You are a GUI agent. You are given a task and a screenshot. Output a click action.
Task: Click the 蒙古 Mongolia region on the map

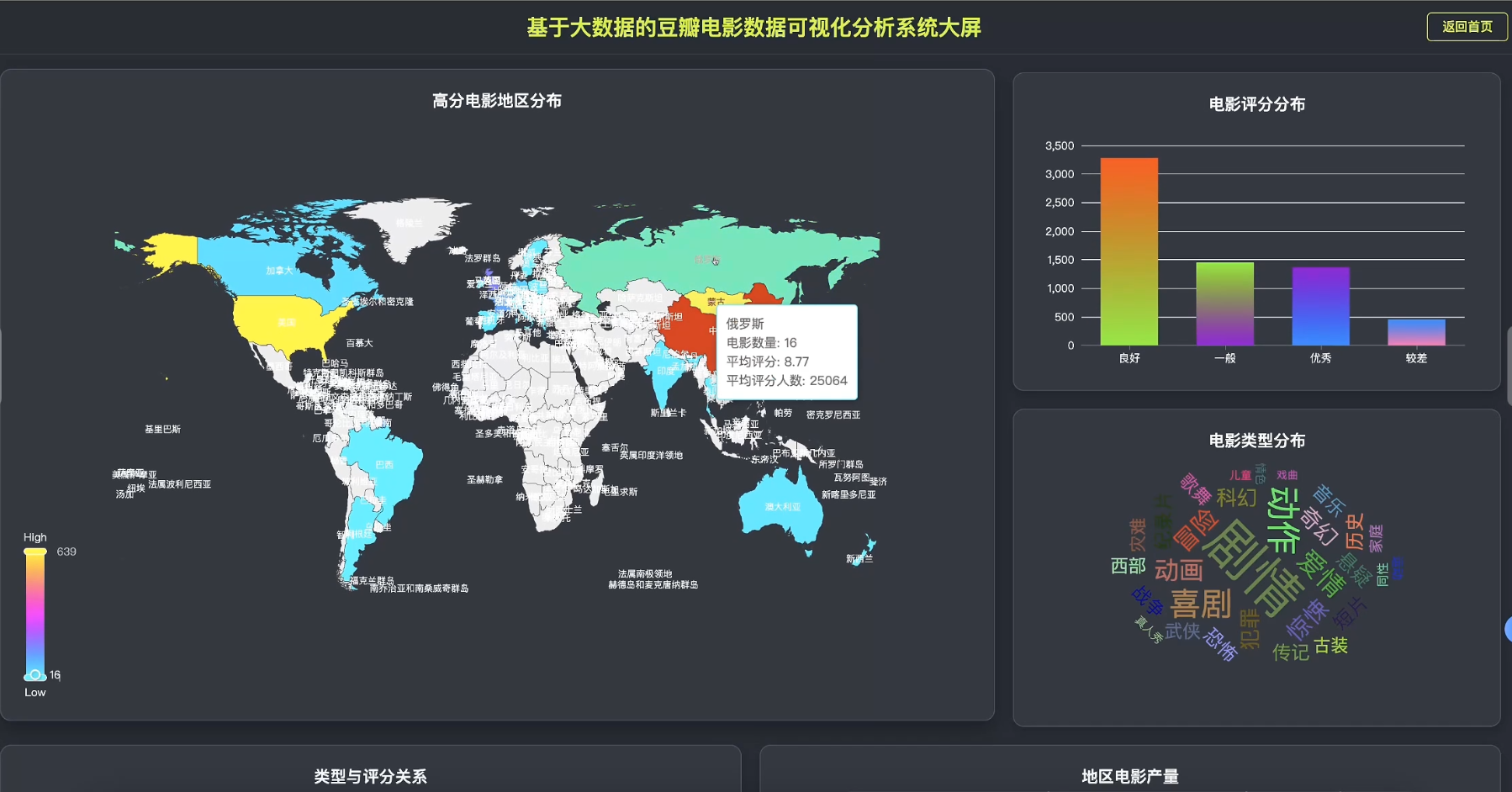click(x=716, y=301)
